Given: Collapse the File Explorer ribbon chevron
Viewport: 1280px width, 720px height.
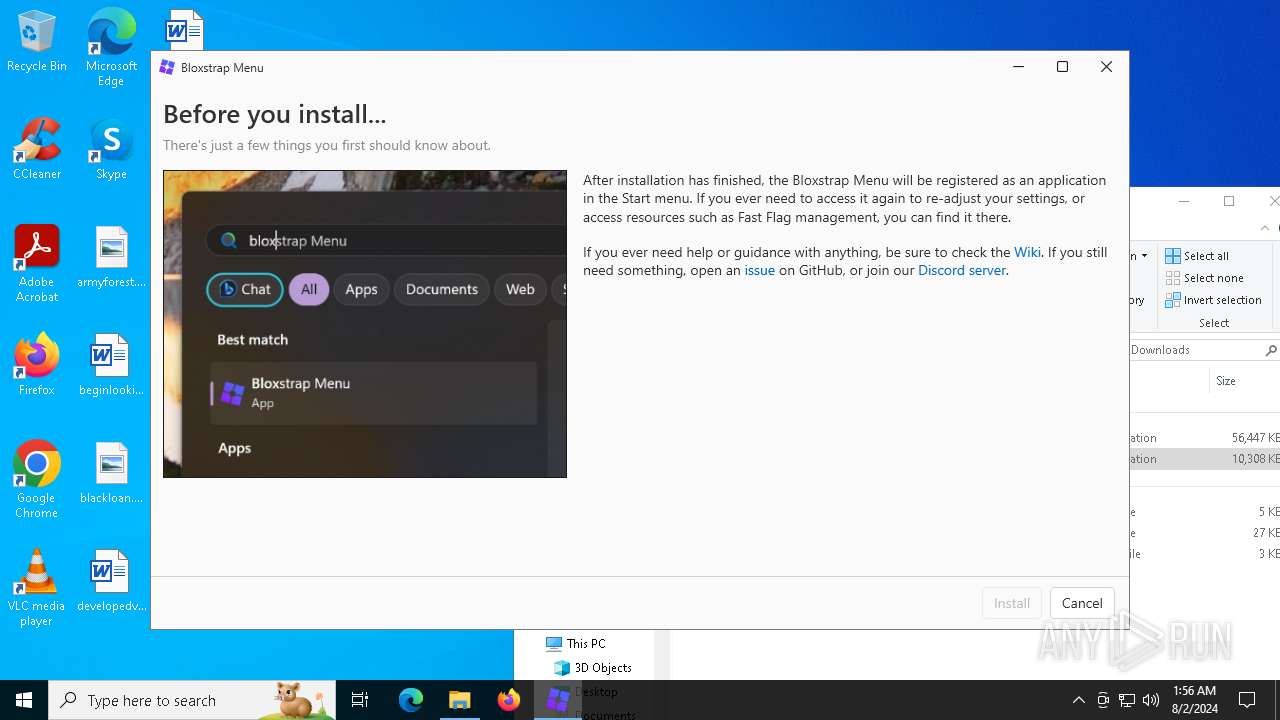Looking at the screenshot, I should coord(1265,227).
